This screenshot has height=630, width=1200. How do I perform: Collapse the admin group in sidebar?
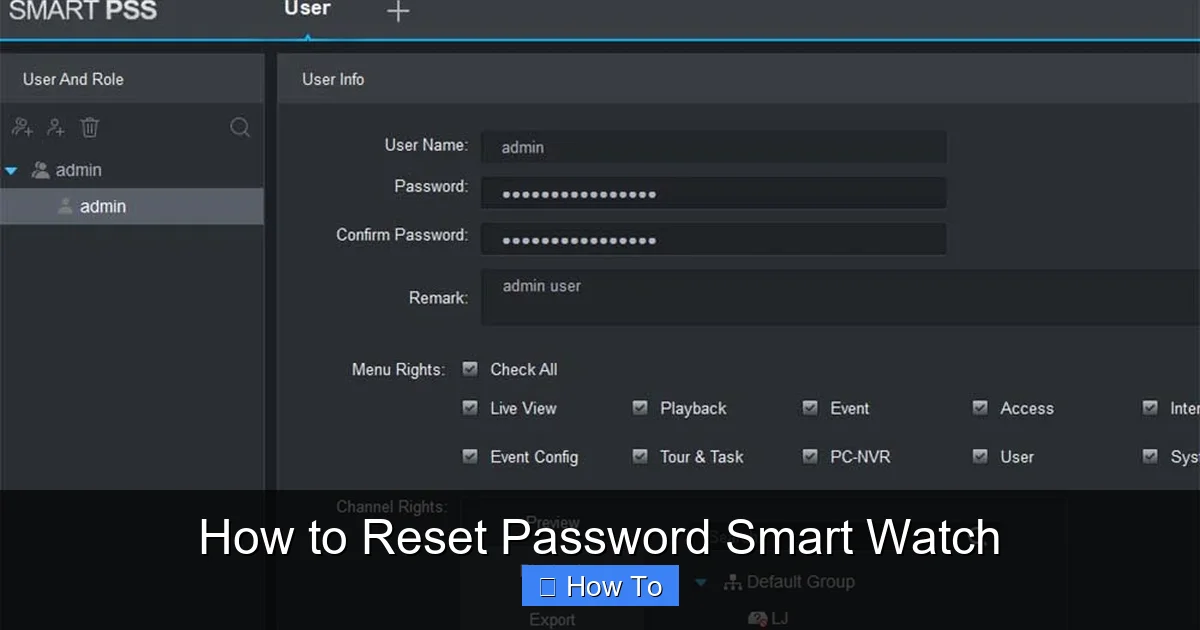click(12, 169)
